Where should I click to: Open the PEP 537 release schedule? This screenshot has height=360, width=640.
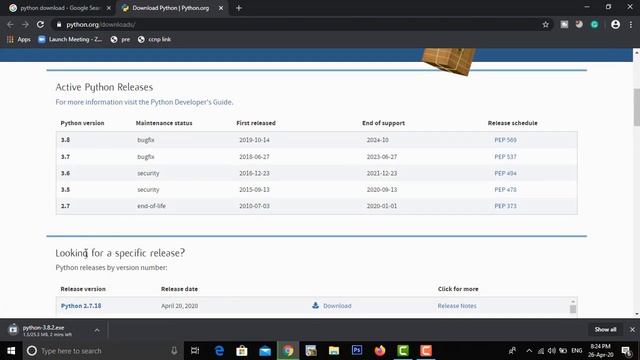pos(505,157)
